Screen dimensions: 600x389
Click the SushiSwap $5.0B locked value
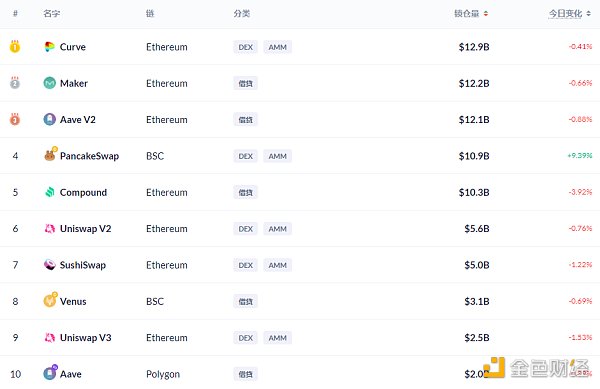coord(477,265)
